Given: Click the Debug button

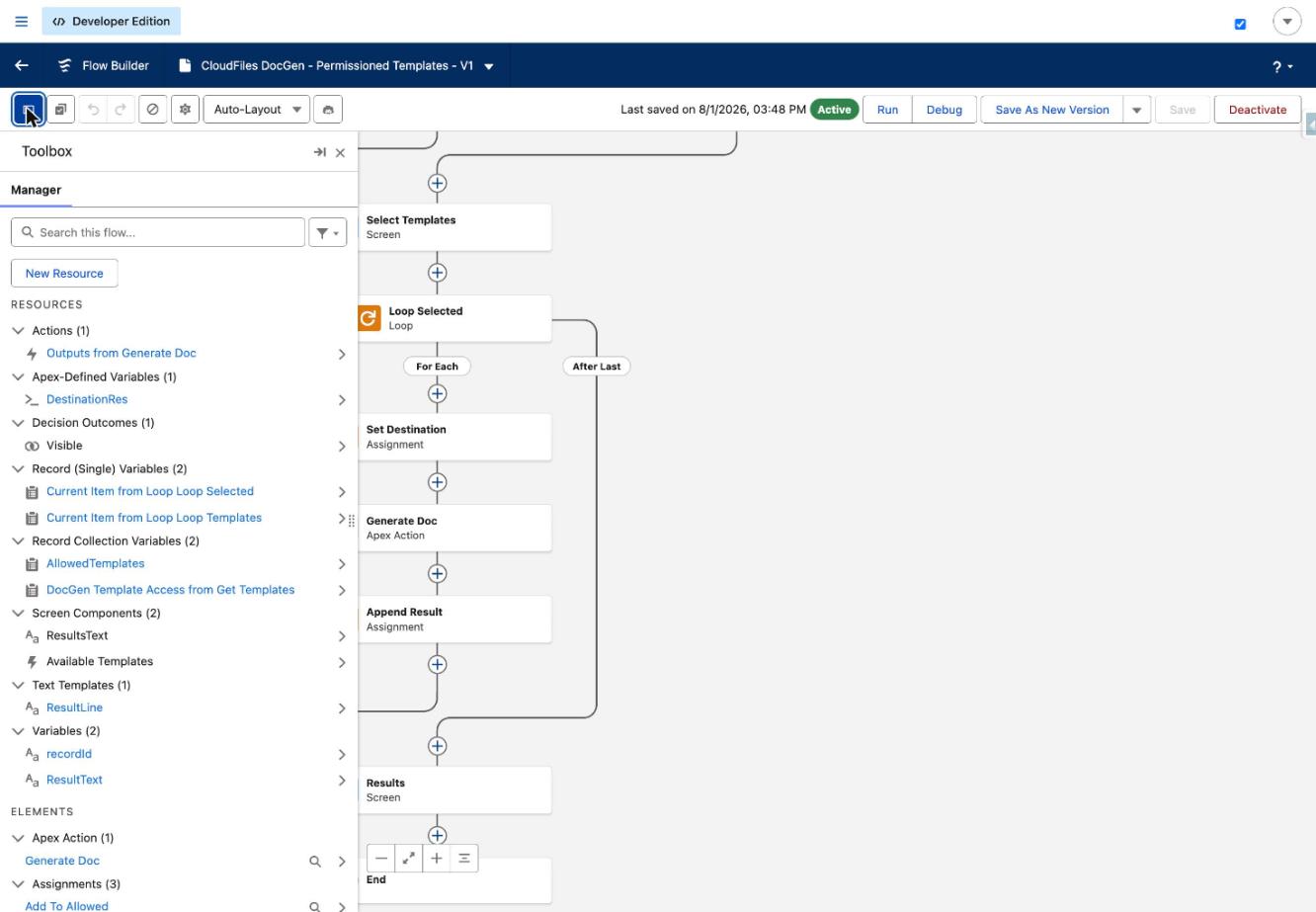Looking at the screenshot, I should pyautogui.click(x=945, y=110).
